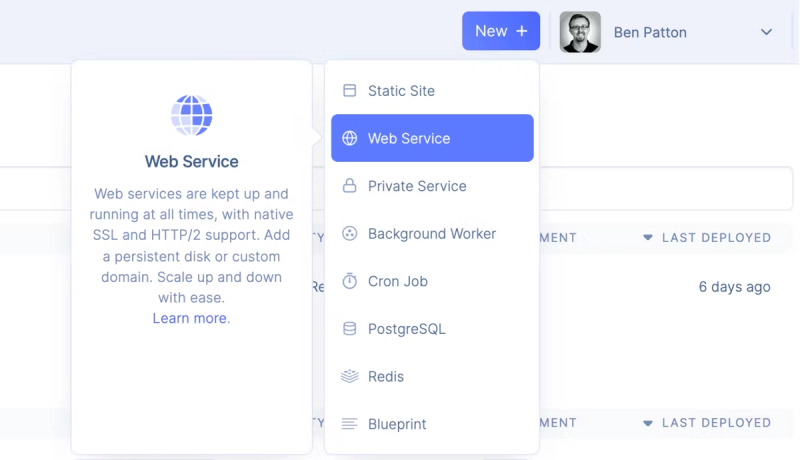Click the Ben Patton username text
800x460 pixels.
[x=650, y=32]
